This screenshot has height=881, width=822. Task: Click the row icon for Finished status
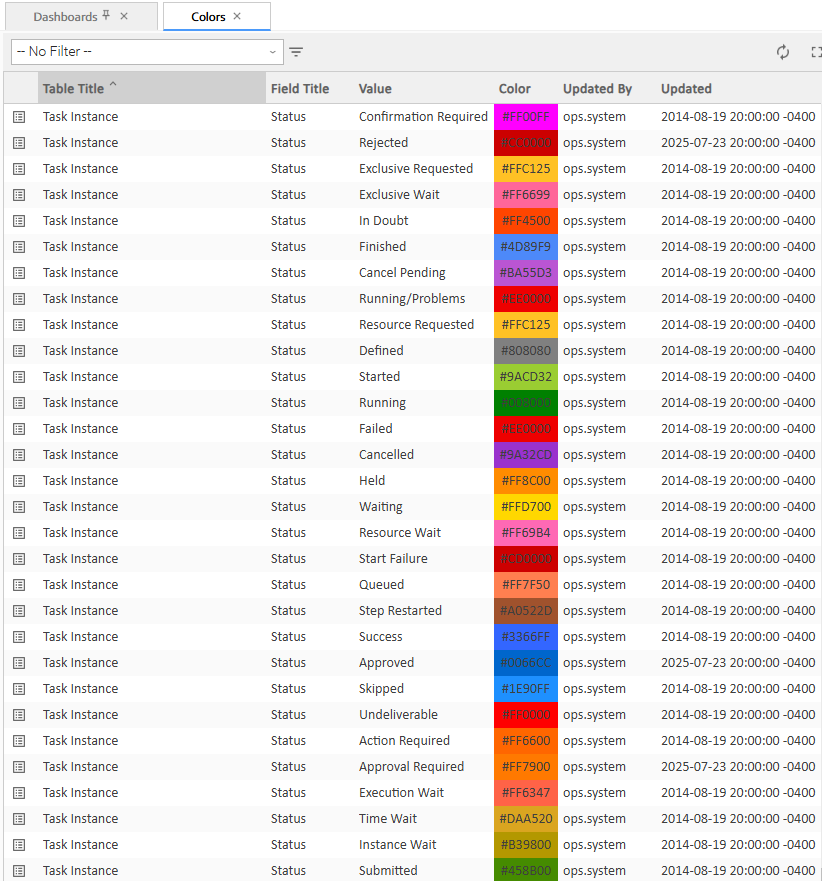[x=19, y=247]
